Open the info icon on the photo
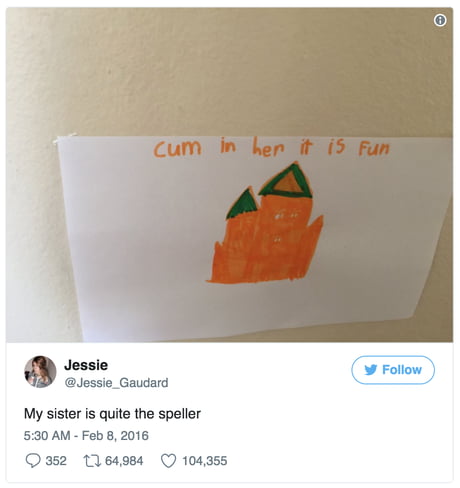Viewport: 460px width, 488px height. (440, 20)
